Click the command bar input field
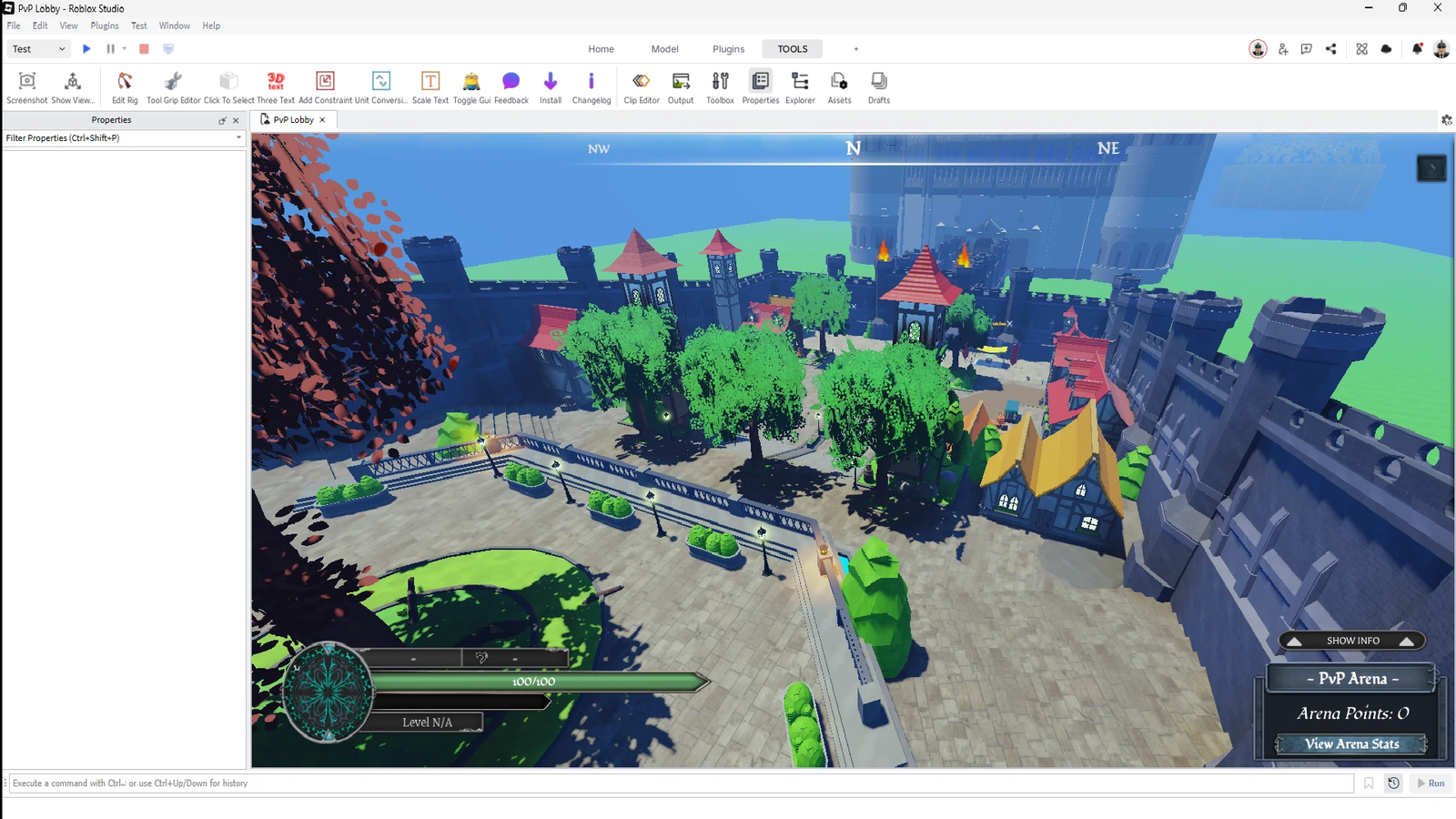This screenshot has height=819, width=1456. (x=681, y=784)
